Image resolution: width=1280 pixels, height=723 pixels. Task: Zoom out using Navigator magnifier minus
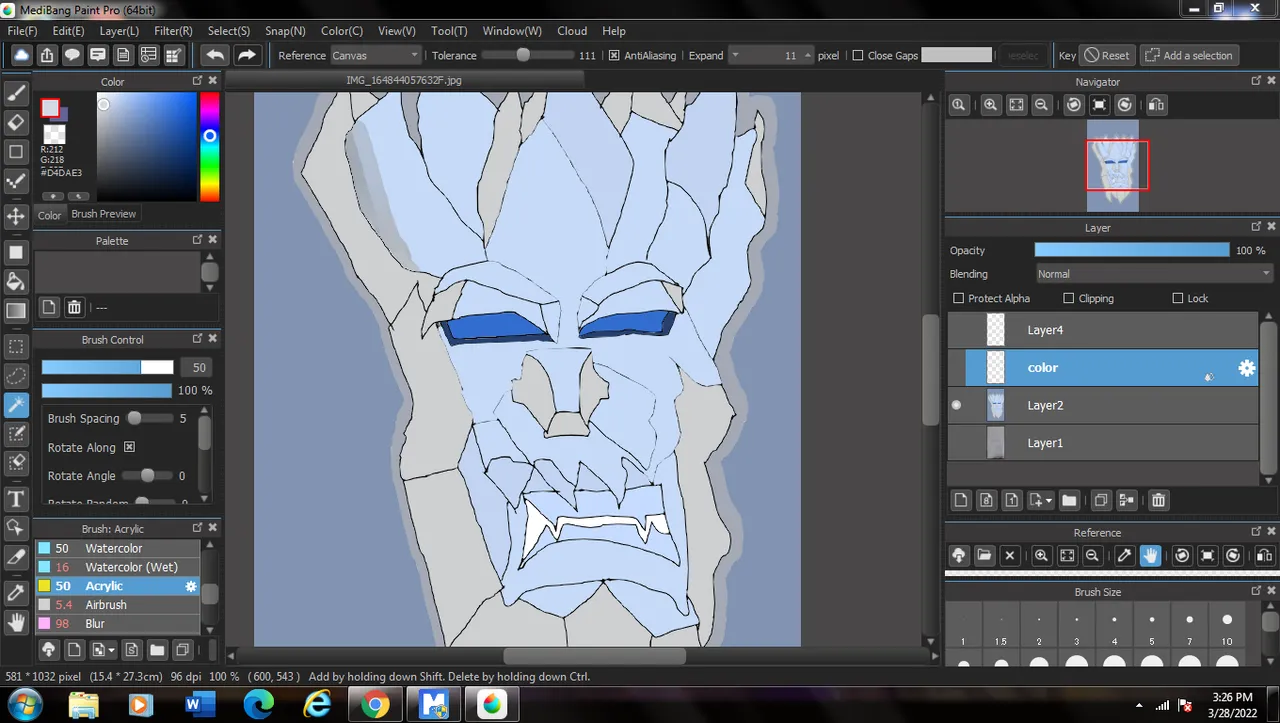coord(1042,105)
